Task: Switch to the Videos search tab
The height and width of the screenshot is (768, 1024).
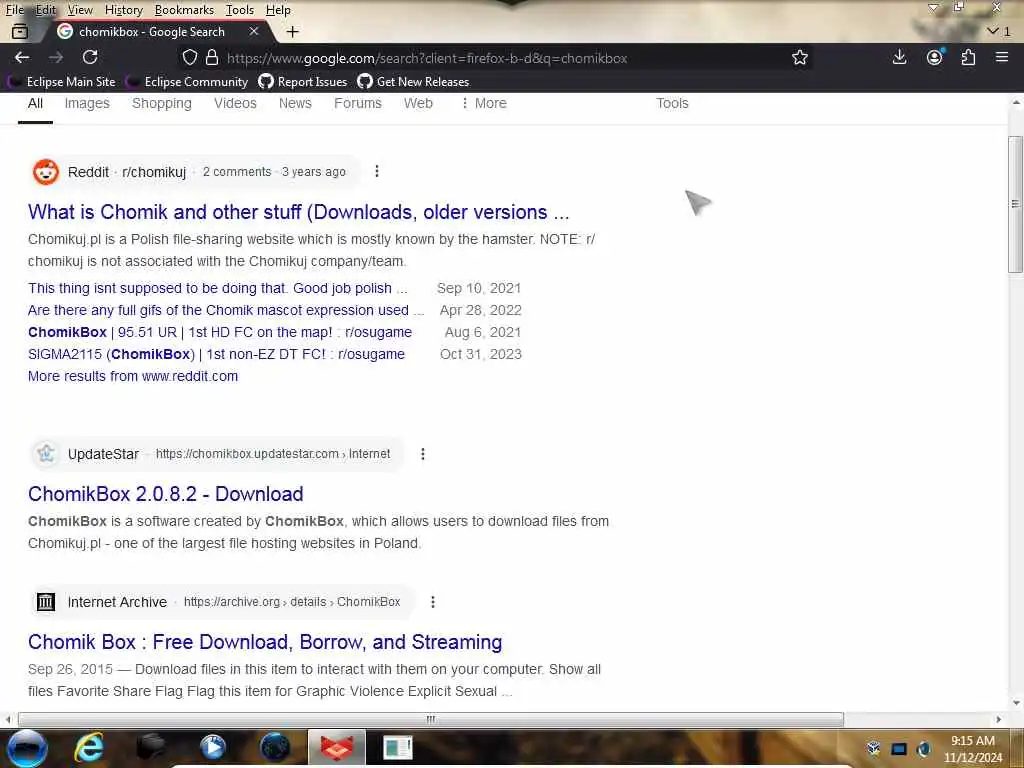Action: coord(235,103)
